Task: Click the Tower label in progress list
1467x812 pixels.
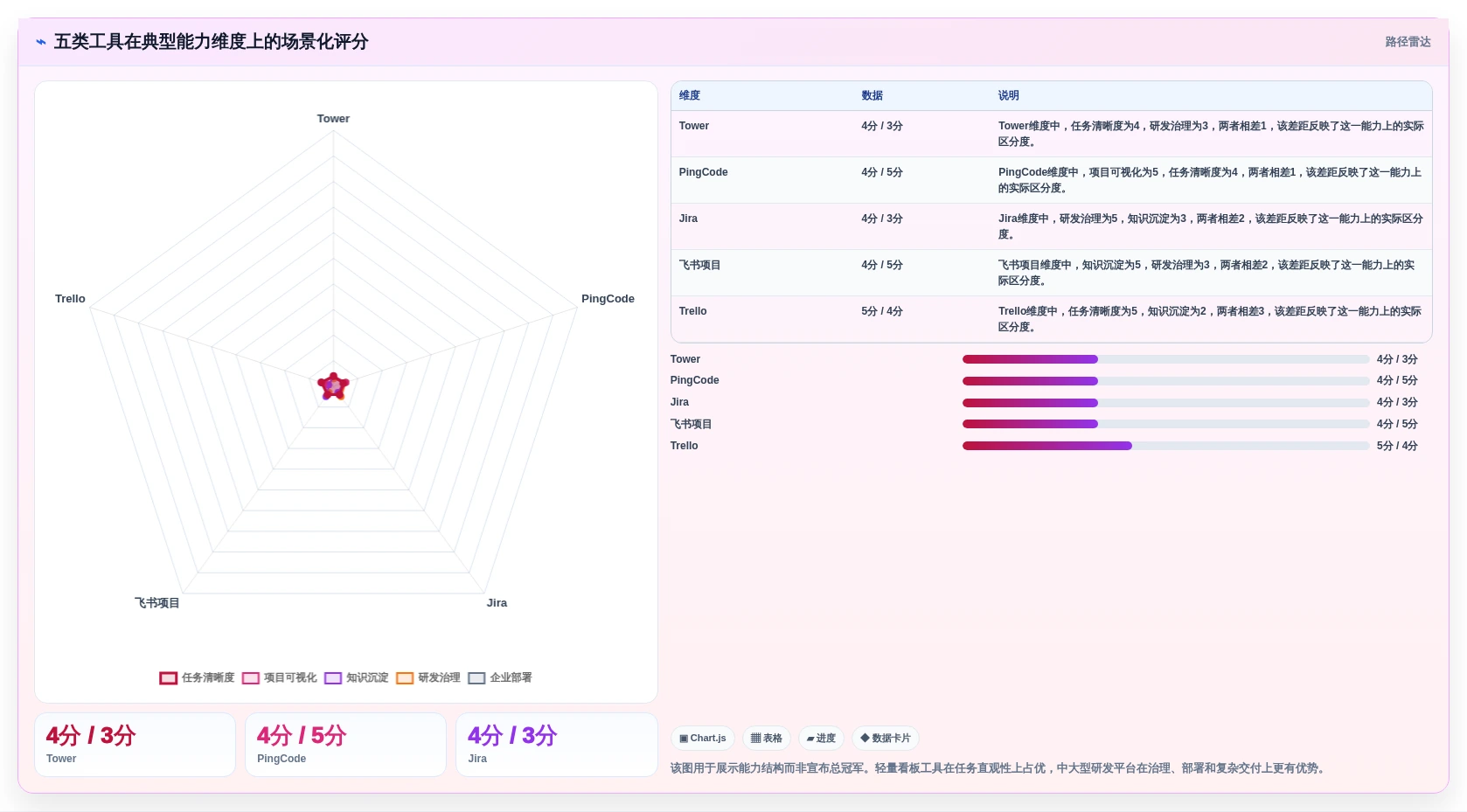Action: pyautogui.click(x=685, y=359)
